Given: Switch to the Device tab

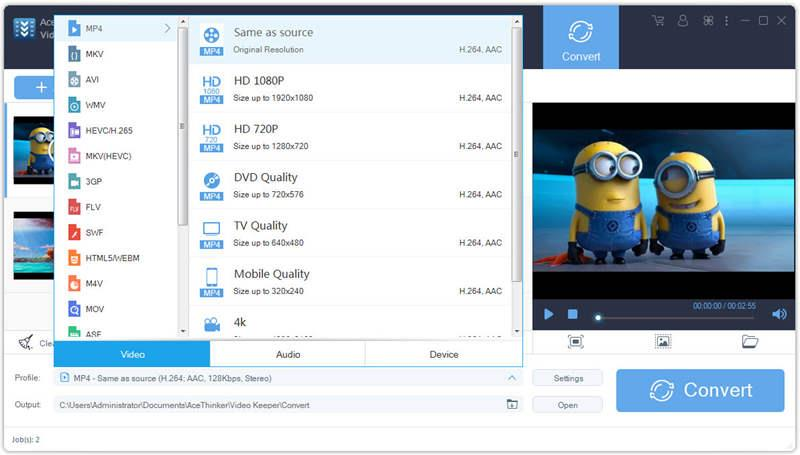Looking at the screenshot, I should tap(443, 354).
